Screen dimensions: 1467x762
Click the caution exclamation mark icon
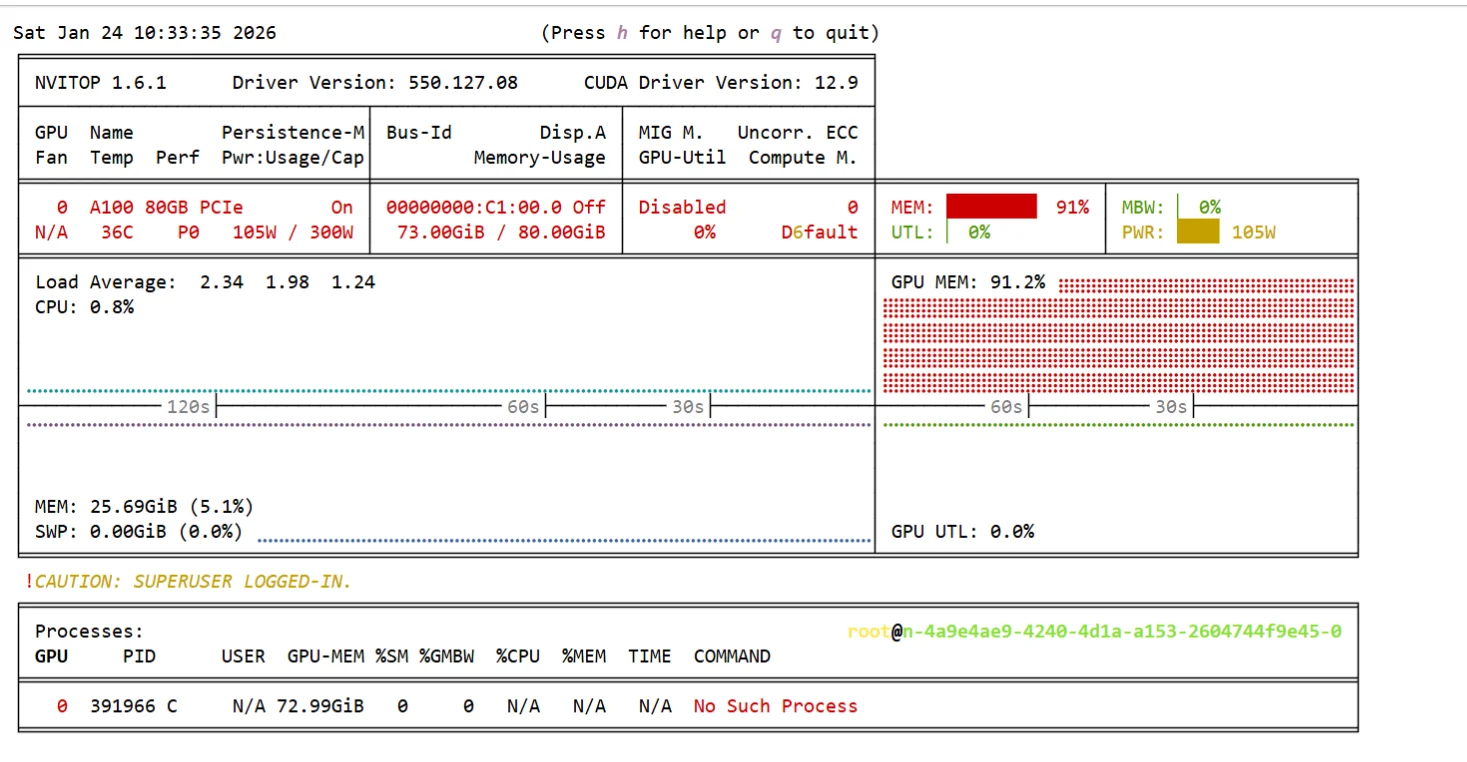[x=31, y=581]
